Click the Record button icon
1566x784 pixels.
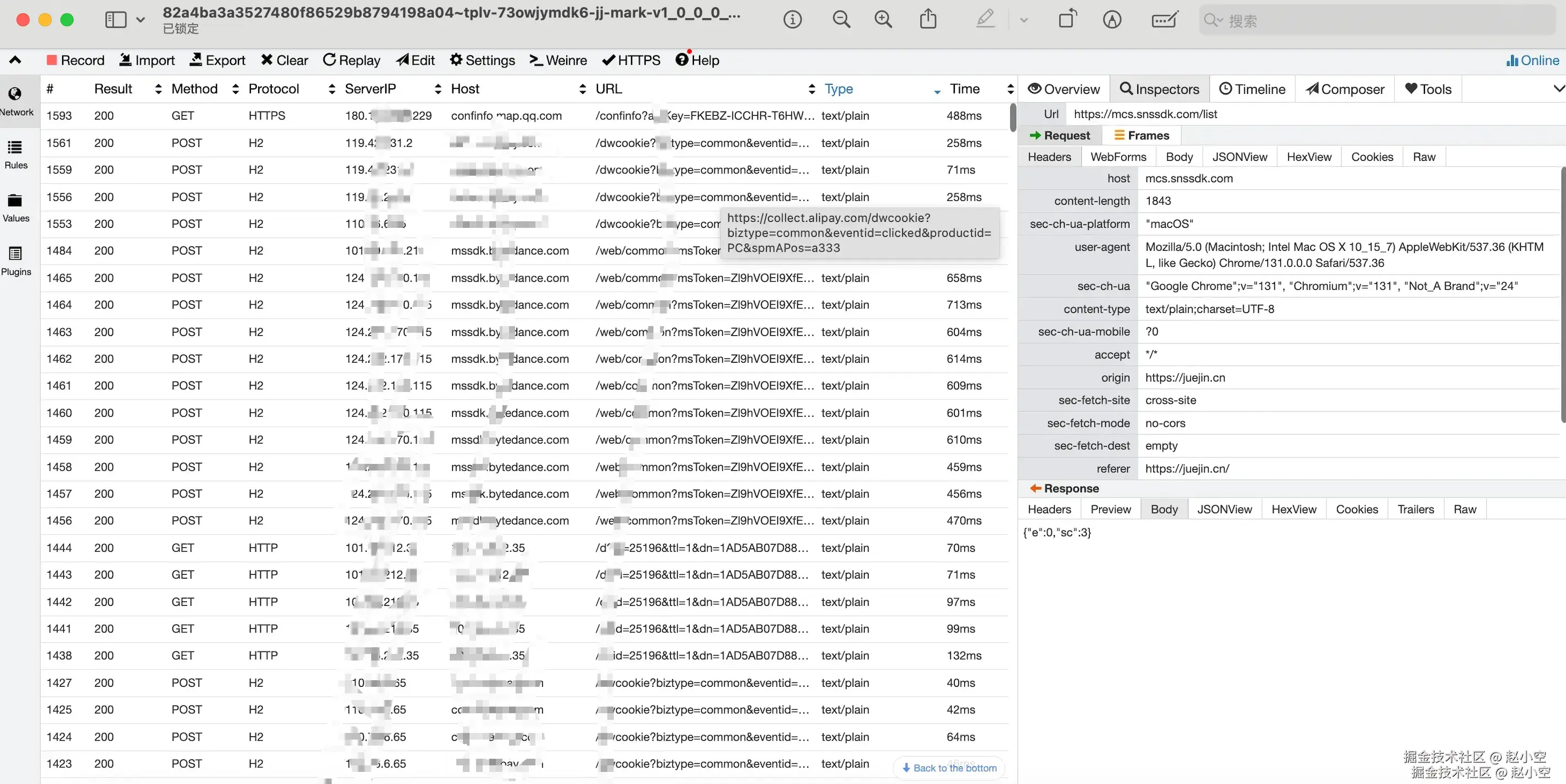[x=52, y=60]
